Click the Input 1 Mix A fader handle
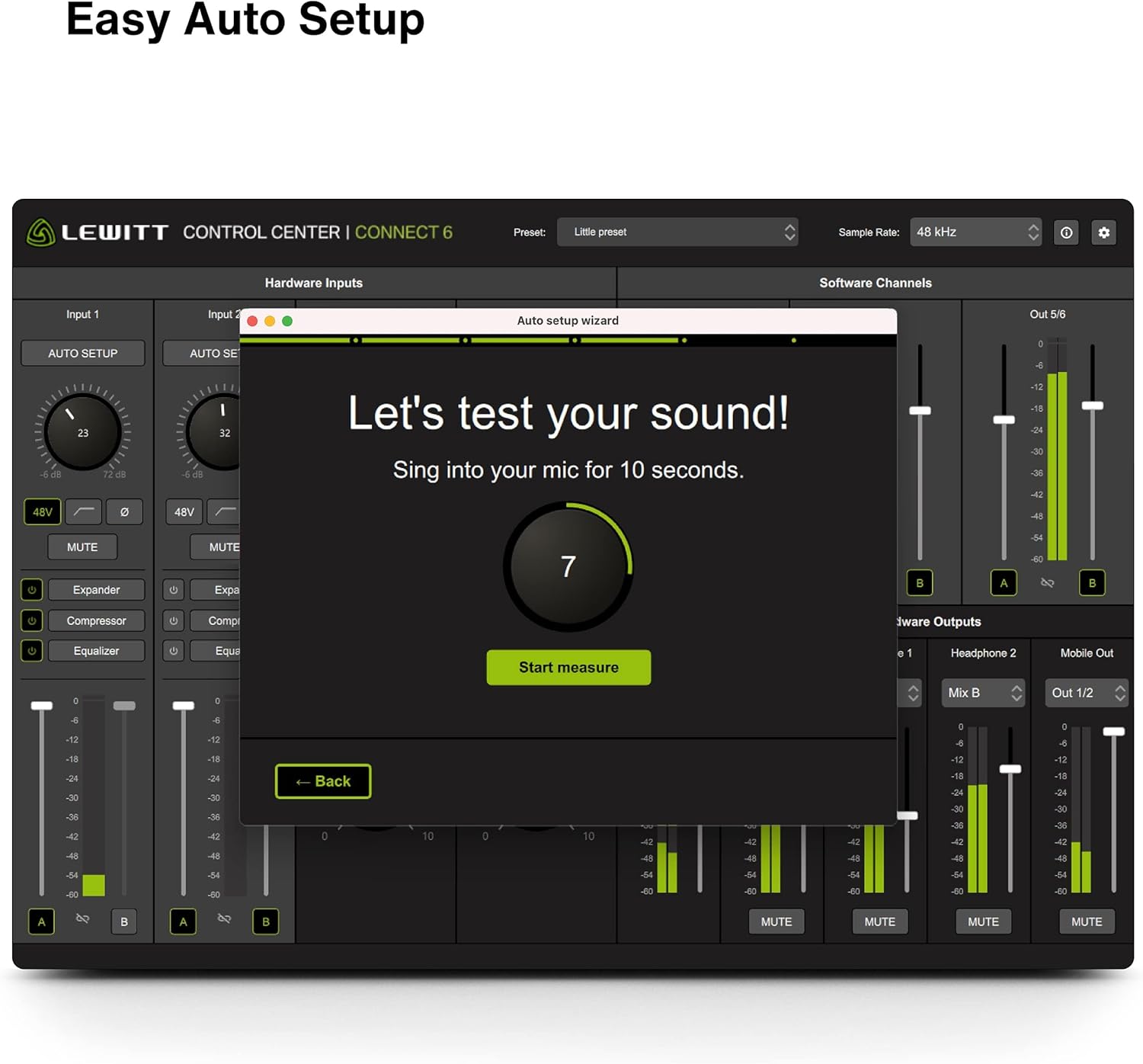 click(42, 706)
